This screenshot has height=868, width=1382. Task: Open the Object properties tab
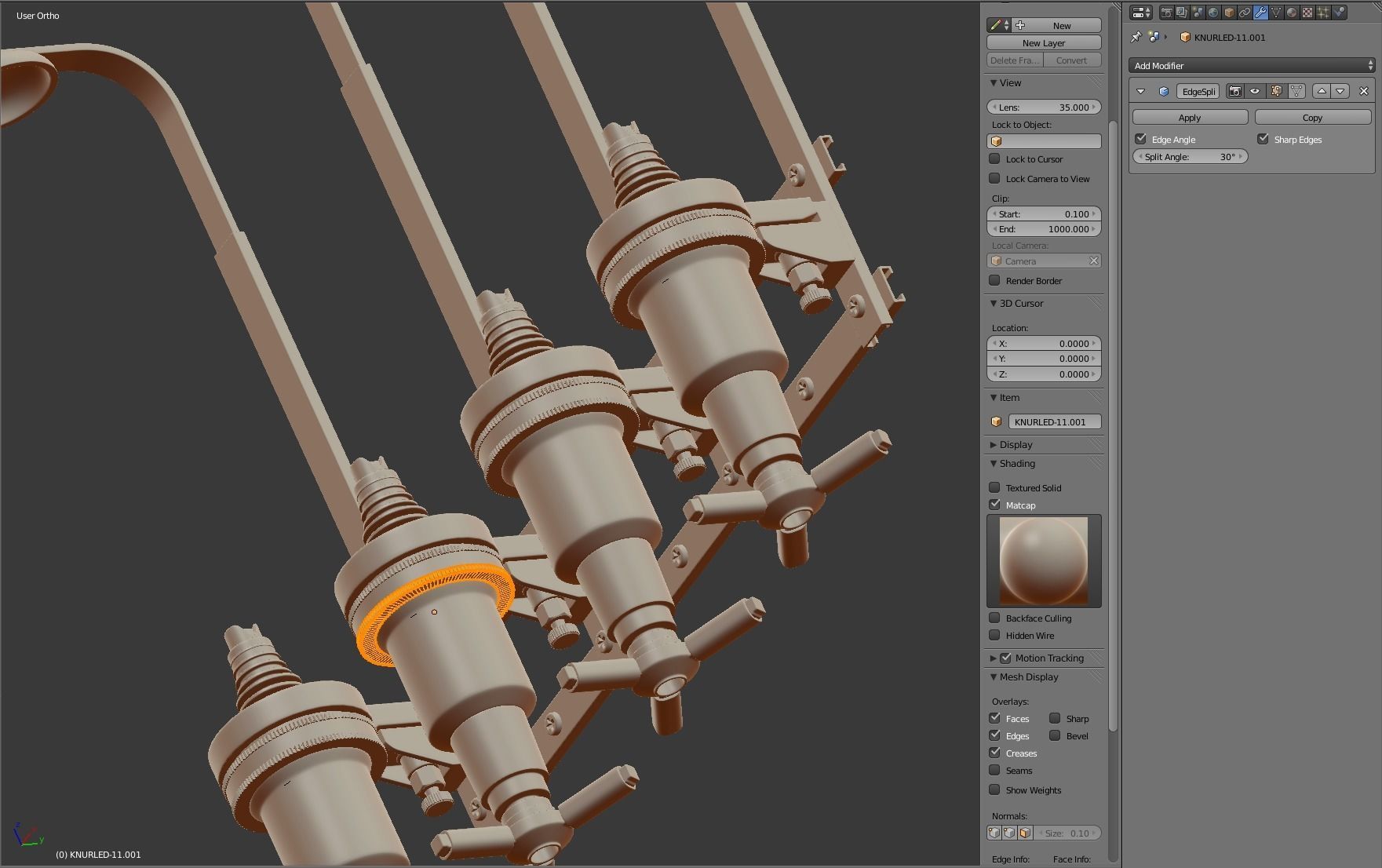[x=1229, y=13]
